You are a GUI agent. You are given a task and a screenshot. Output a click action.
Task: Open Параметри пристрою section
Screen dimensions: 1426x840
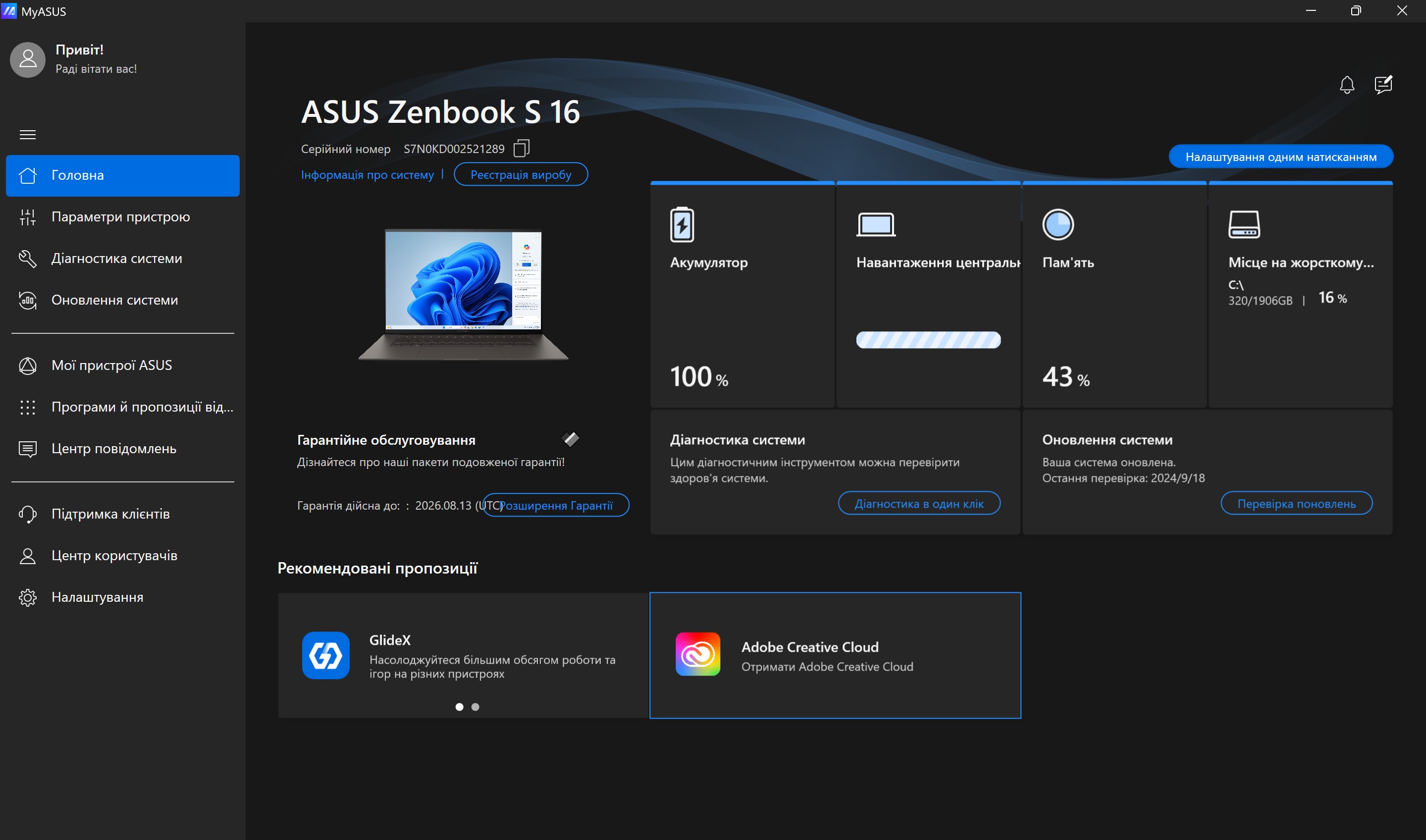click(123, 217)
